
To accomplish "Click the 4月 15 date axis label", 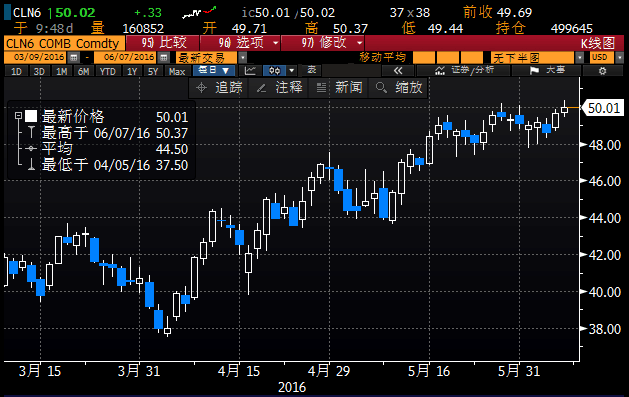I will tap(239, 371).
